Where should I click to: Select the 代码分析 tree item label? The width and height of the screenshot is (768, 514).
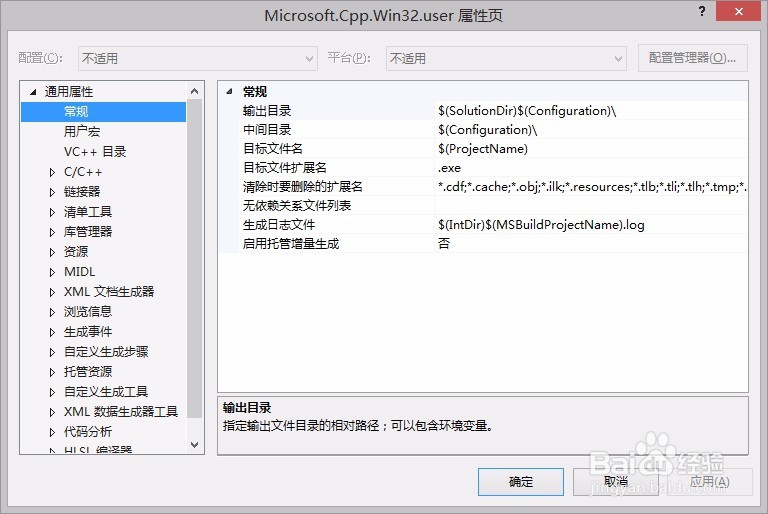pyautogui.click(x=88, y=432)
